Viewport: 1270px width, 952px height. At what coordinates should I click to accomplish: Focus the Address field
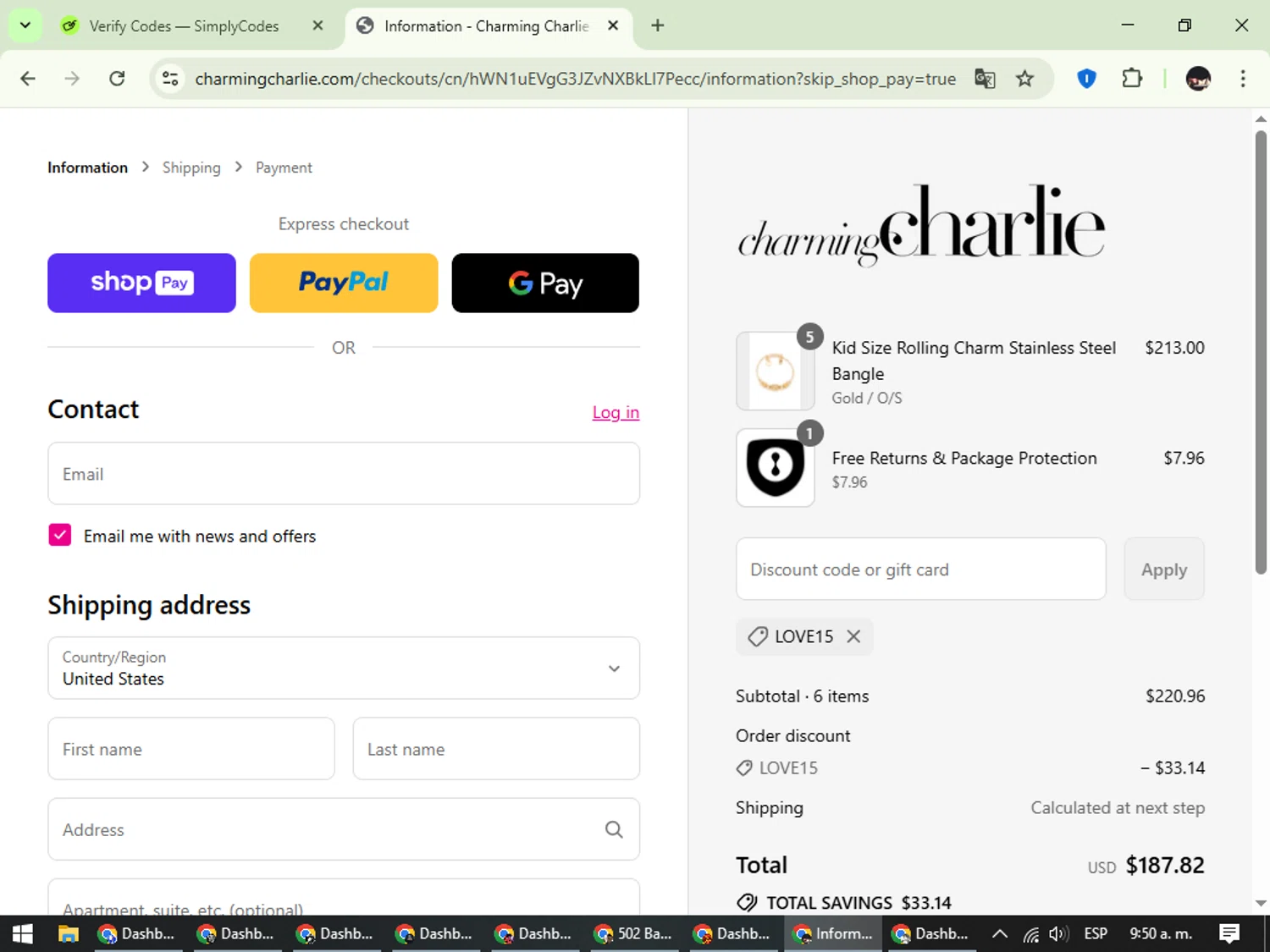click(x=344, y=829)
